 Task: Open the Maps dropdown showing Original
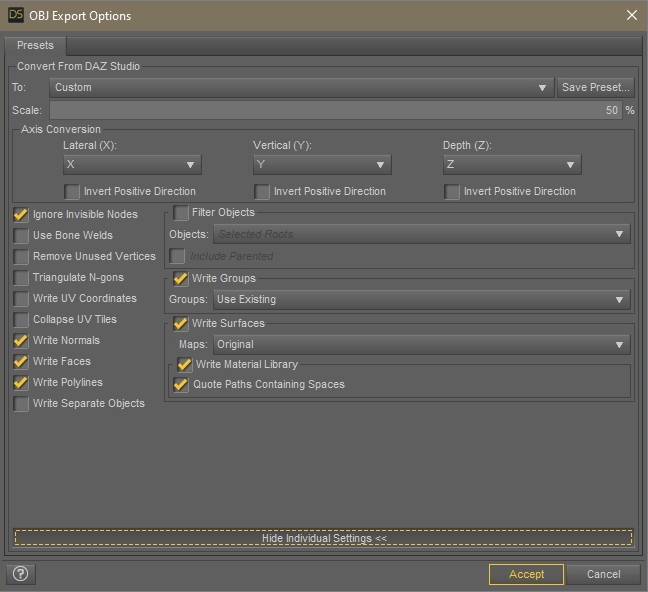(422, 345)
